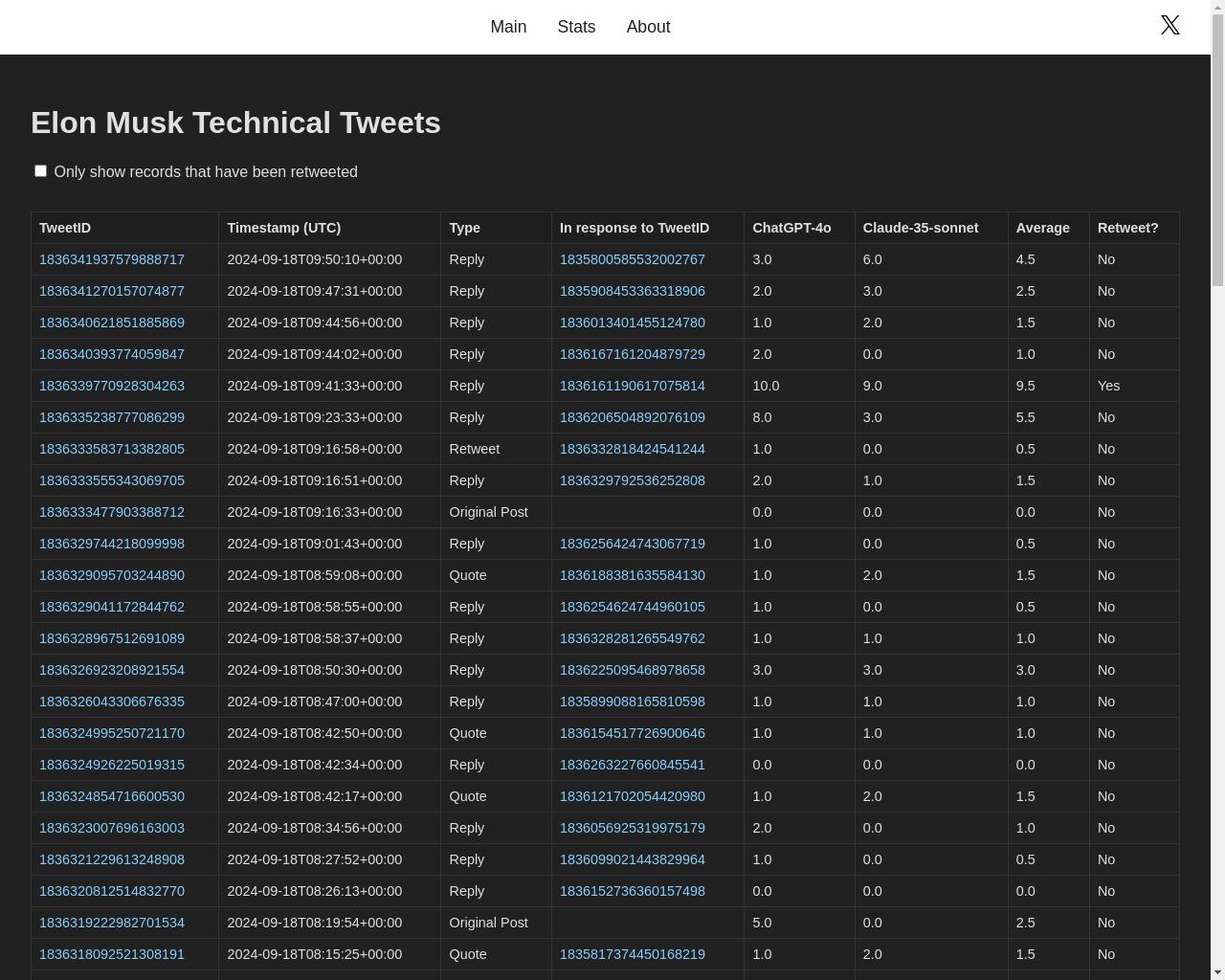Click the ChatGPT-4o column header
This screenshot has height=980, width=1225.
click(800, 228)
